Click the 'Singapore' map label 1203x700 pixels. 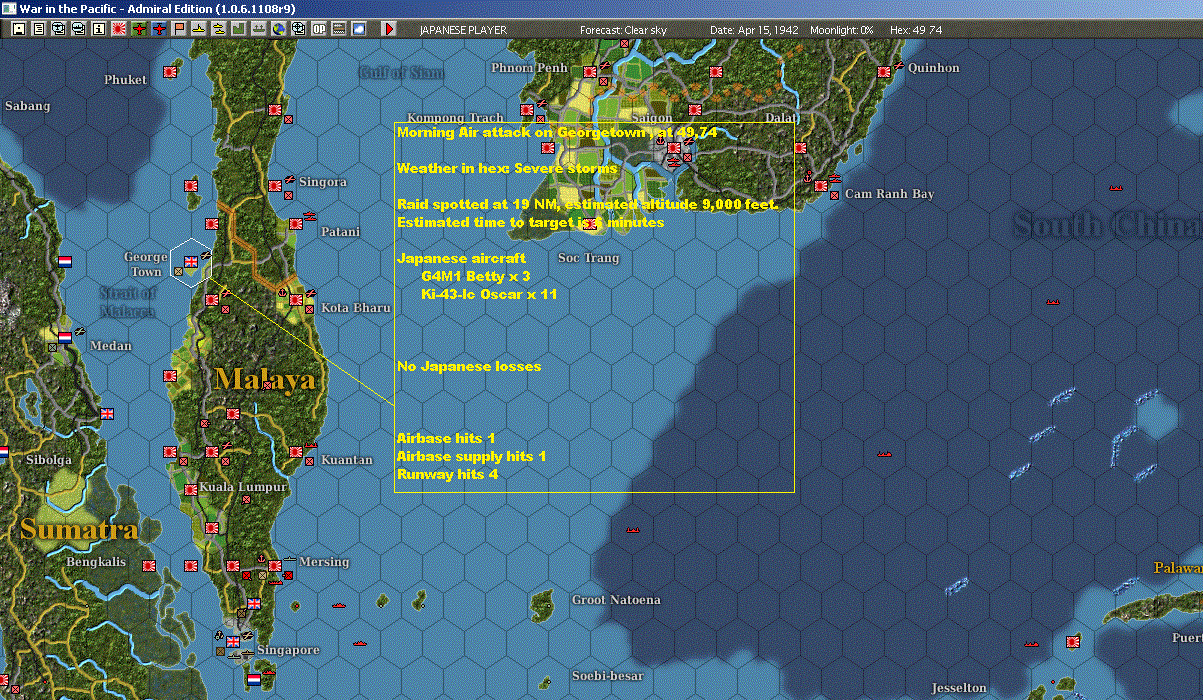(x=288, y=650)
